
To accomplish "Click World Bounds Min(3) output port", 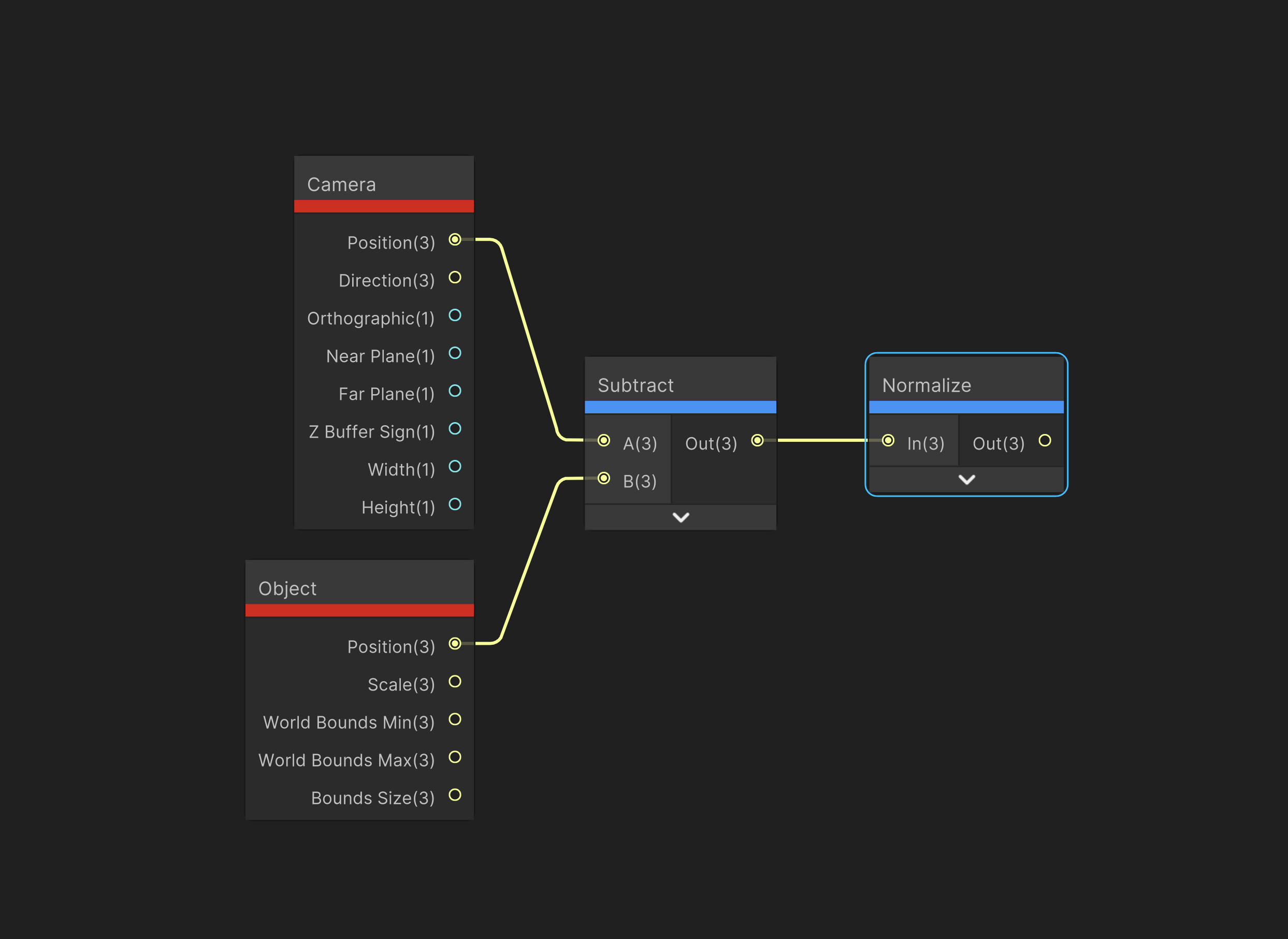I will point(455,719).
